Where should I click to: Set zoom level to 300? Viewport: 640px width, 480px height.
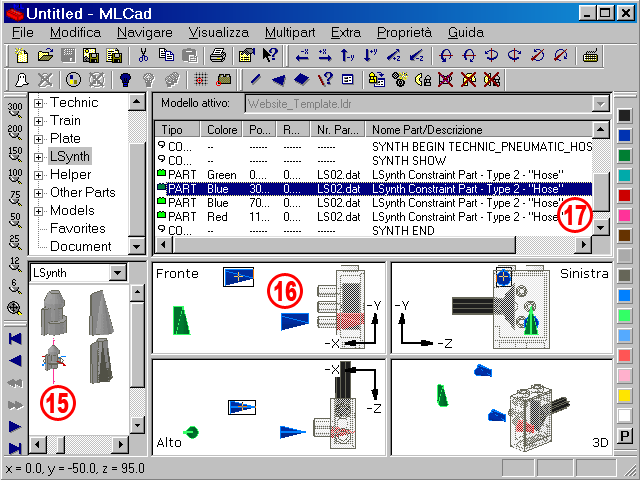(x=15, y=111)
